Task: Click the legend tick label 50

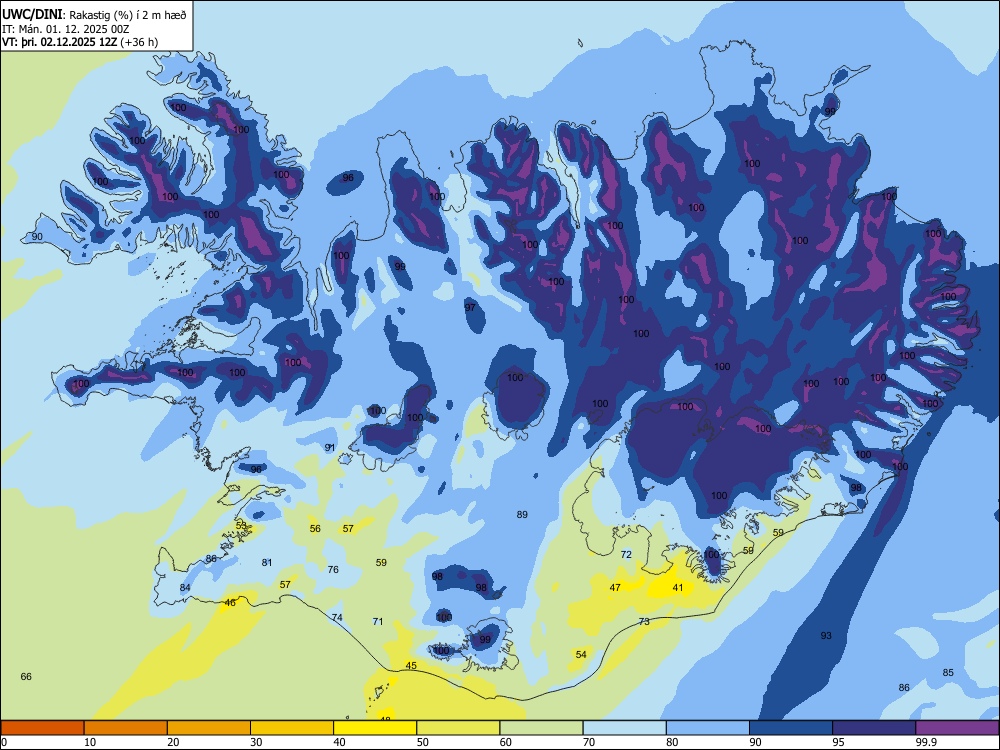Action: (423, 742)
